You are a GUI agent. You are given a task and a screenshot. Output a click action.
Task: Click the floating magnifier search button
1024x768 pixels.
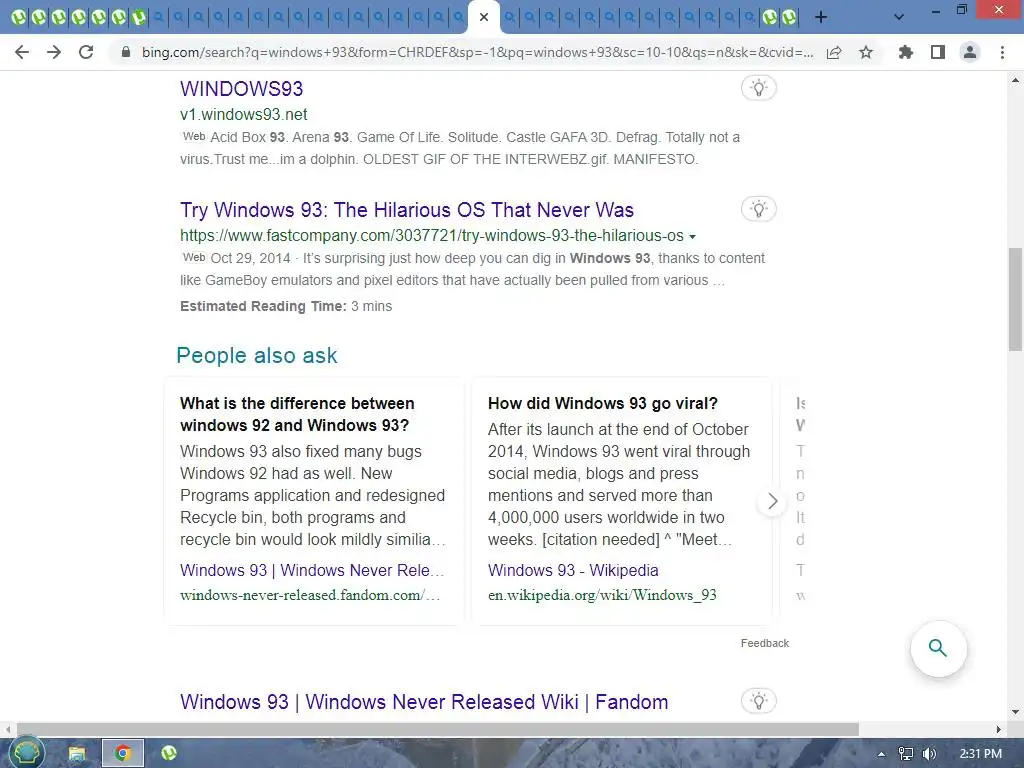pyautogui.click(x=938, y=648)
